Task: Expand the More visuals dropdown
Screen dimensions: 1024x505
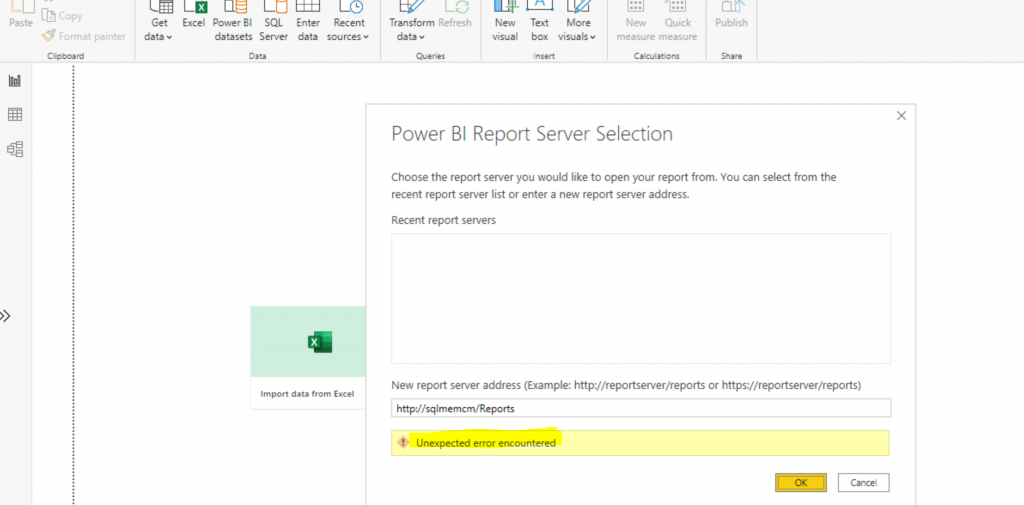Action: coord(578,23)
